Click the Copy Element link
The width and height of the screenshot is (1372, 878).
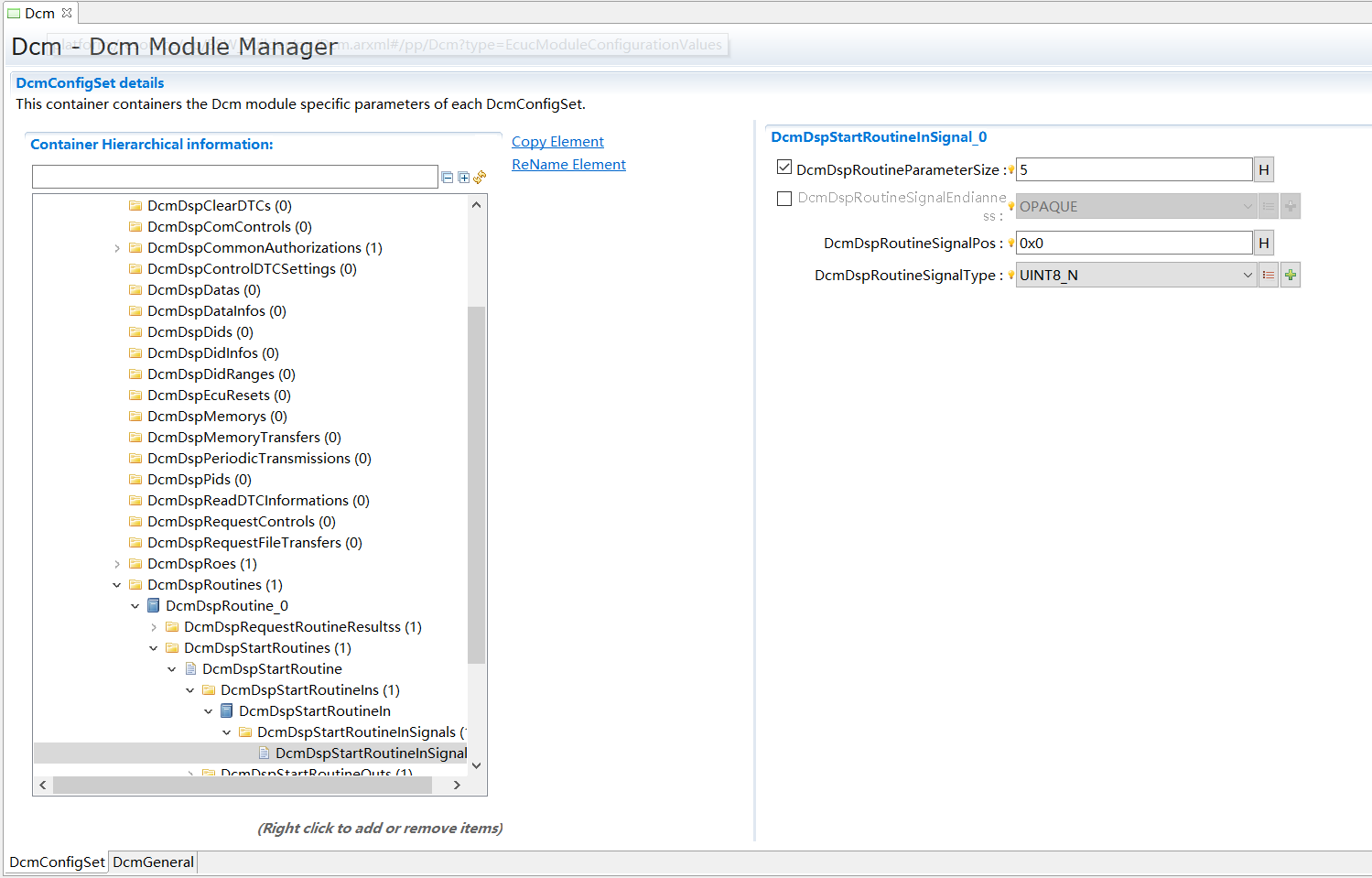557,142
